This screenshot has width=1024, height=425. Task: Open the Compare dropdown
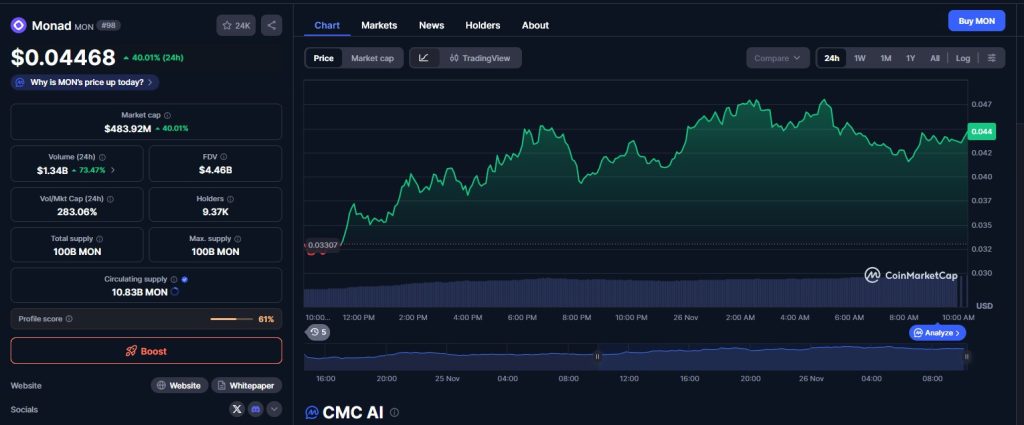tap(778, 58)
